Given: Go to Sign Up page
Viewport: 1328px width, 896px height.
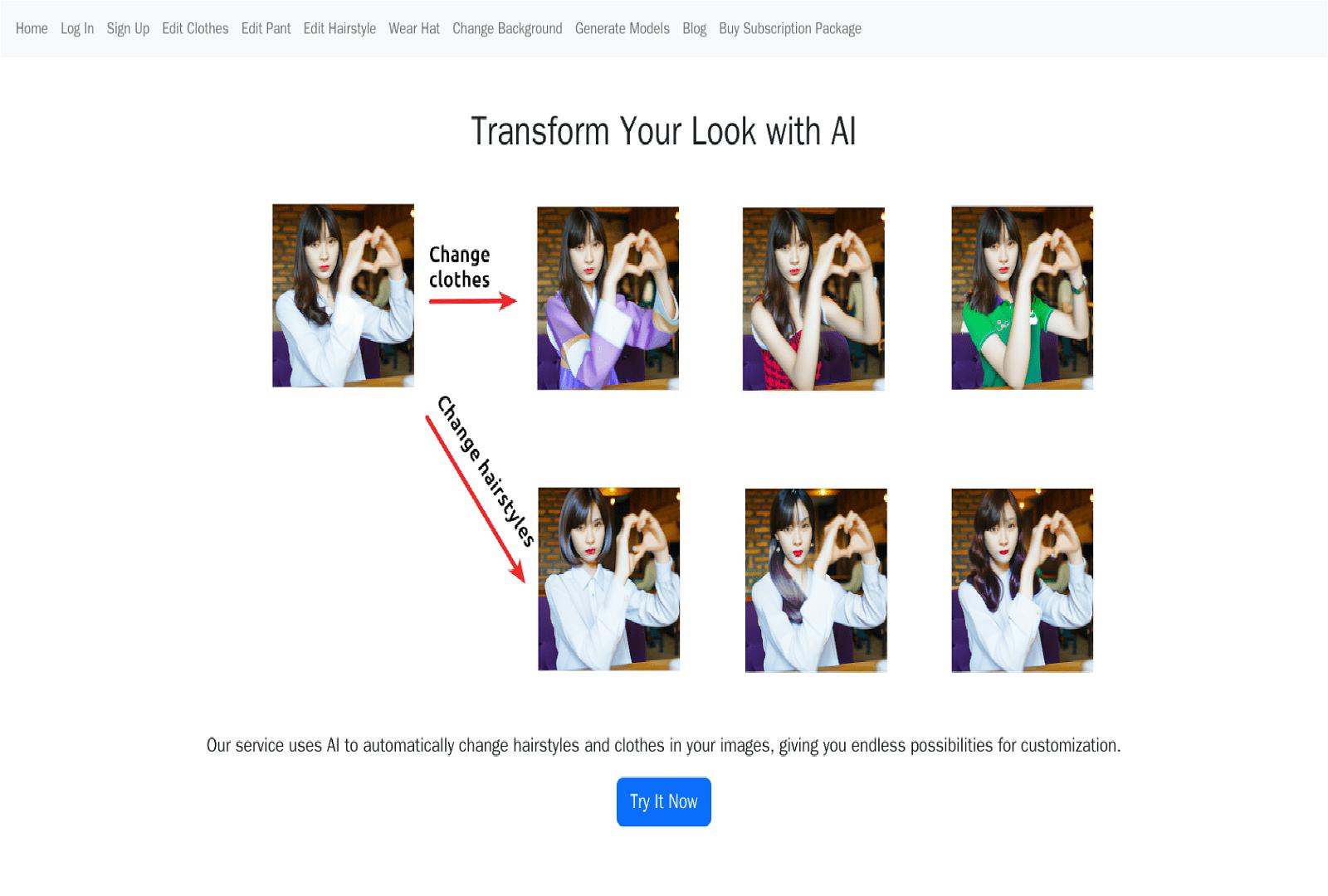Looking at the screenshot, I should click(x=128, y=28).
